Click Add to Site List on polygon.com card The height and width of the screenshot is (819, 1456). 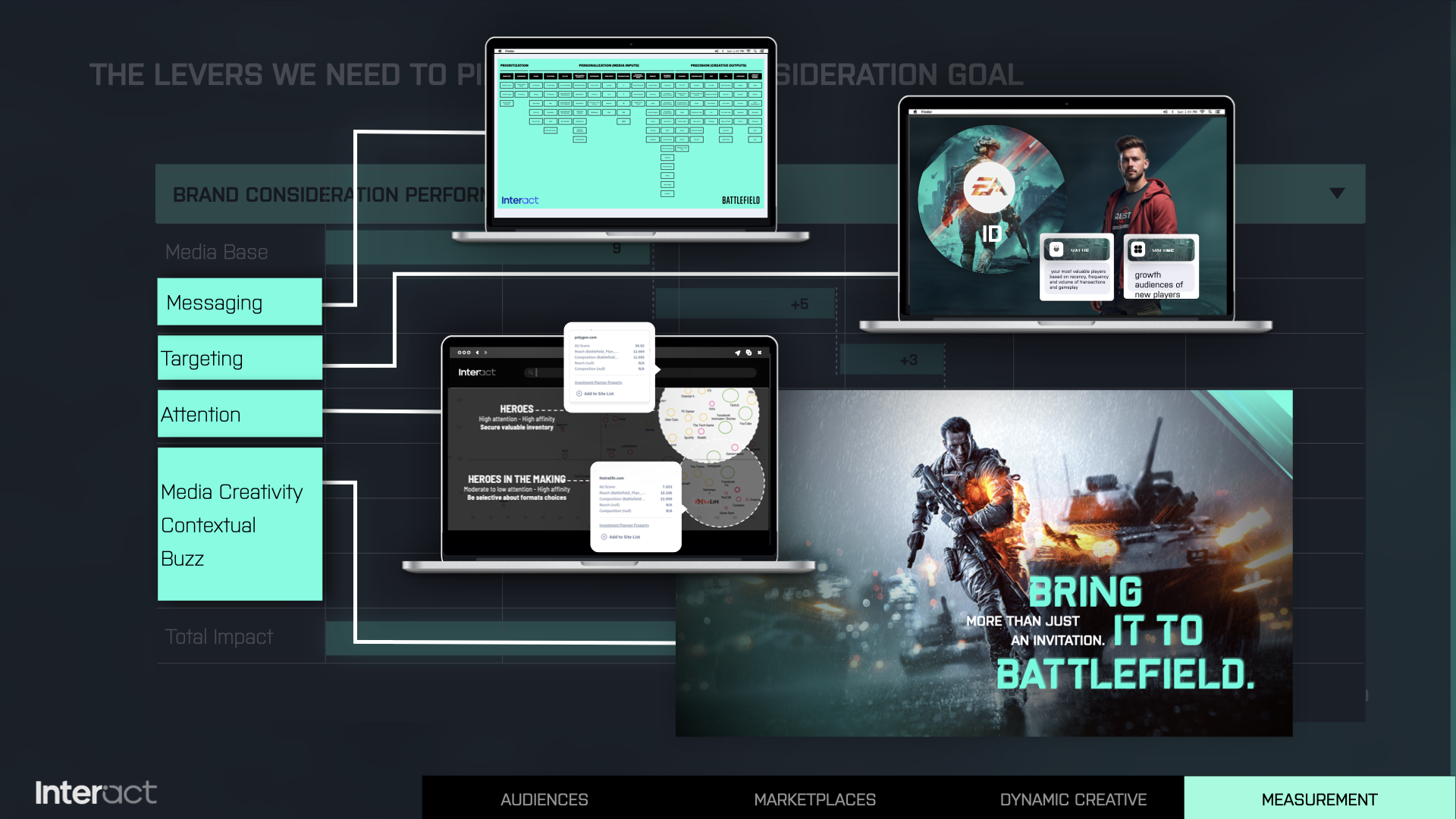click(x=595, y=394)
